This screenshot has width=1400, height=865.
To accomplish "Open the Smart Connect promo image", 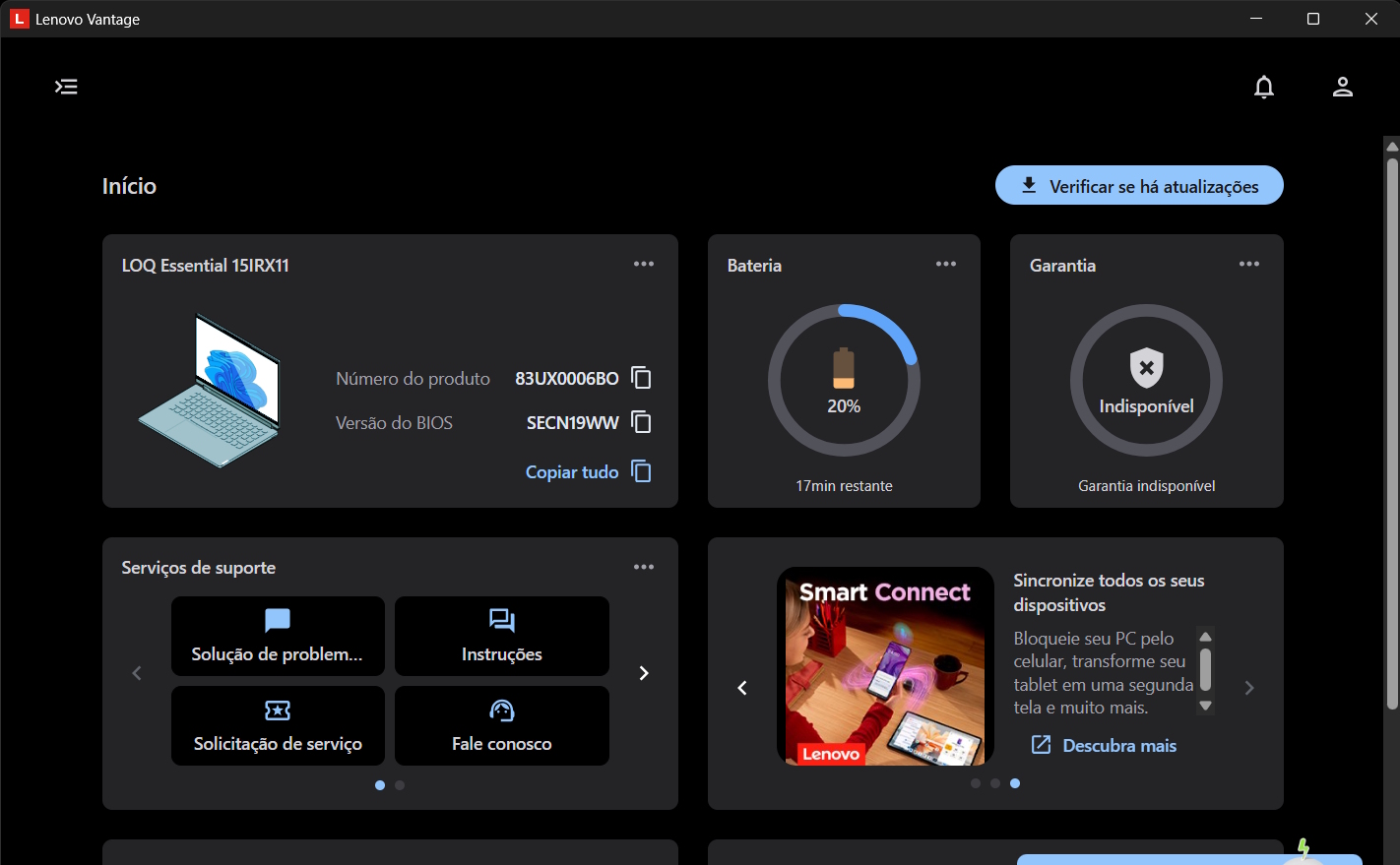I will pyautogui.click(x=885, y=666).
